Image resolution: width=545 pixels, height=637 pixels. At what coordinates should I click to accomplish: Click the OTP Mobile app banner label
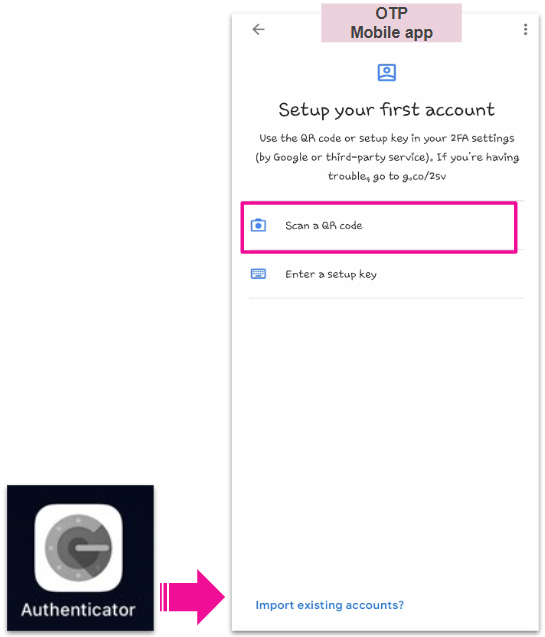click(x=391, y=23)
